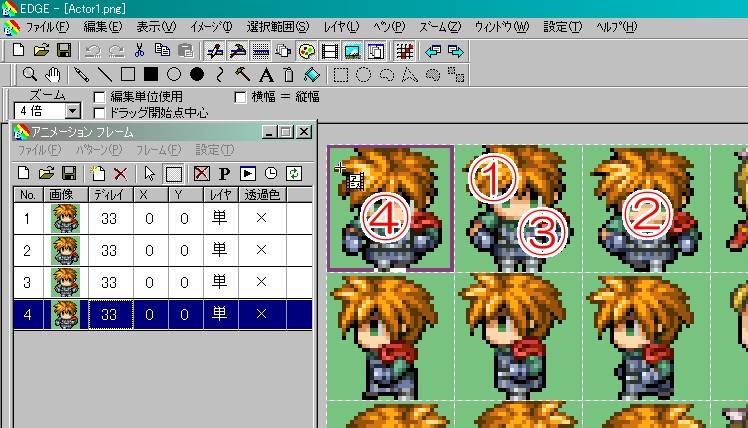Open the ヘルプ(H) menu
Viewport: 748px width, 428px height.
click(x=616, y=27)
